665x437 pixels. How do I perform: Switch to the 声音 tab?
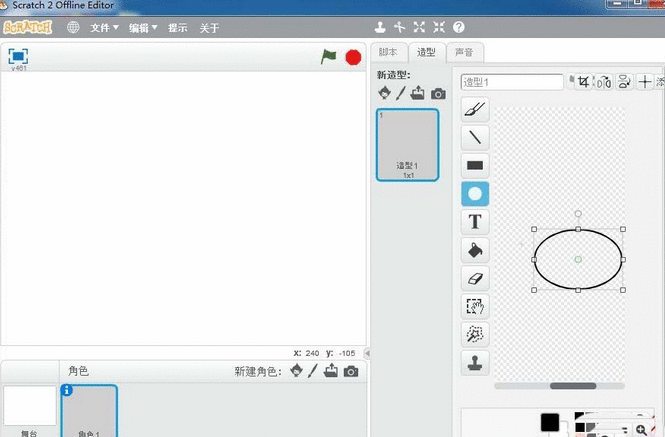pyautogui.click(x=464, y=52)
